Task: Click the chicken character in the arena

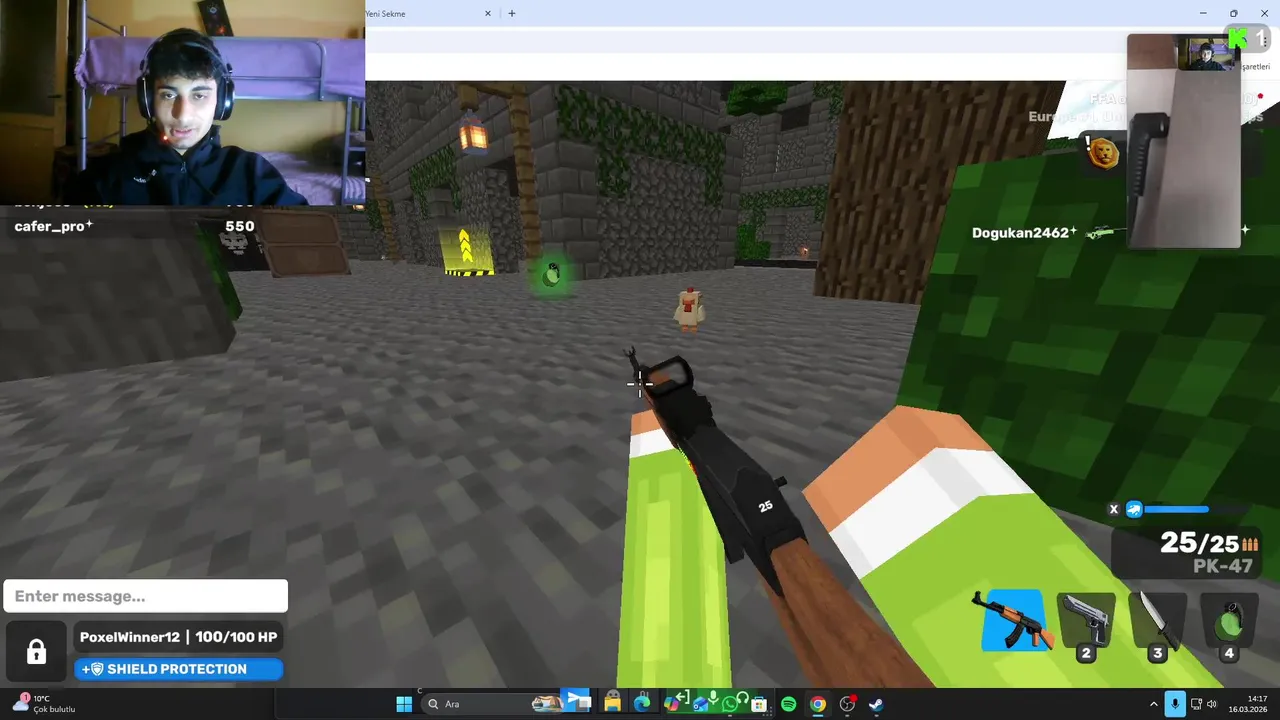Action: pos(688,309)
